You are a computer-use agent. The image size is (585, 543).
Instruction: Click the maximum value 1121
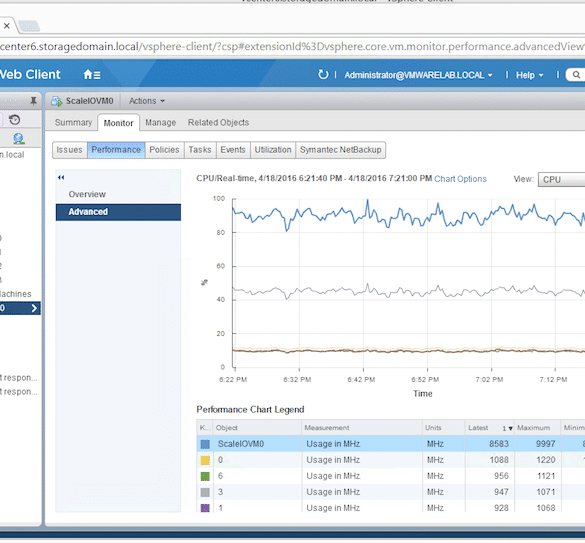coord(545,476)
